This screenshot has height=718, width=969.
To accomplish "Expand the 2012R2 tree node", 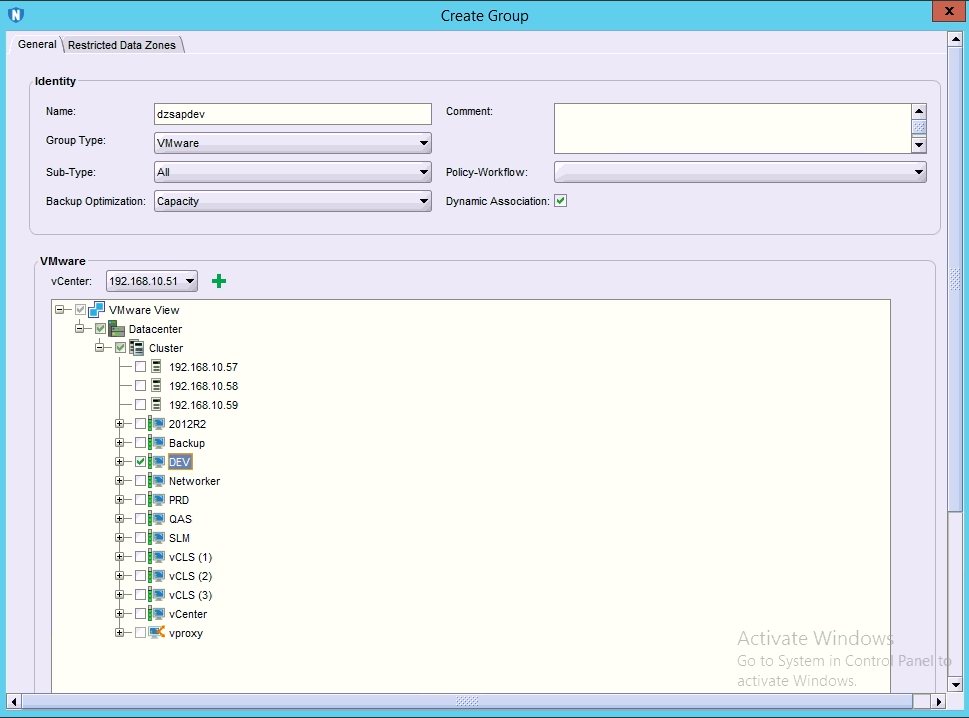I will (x=120, y=424).
